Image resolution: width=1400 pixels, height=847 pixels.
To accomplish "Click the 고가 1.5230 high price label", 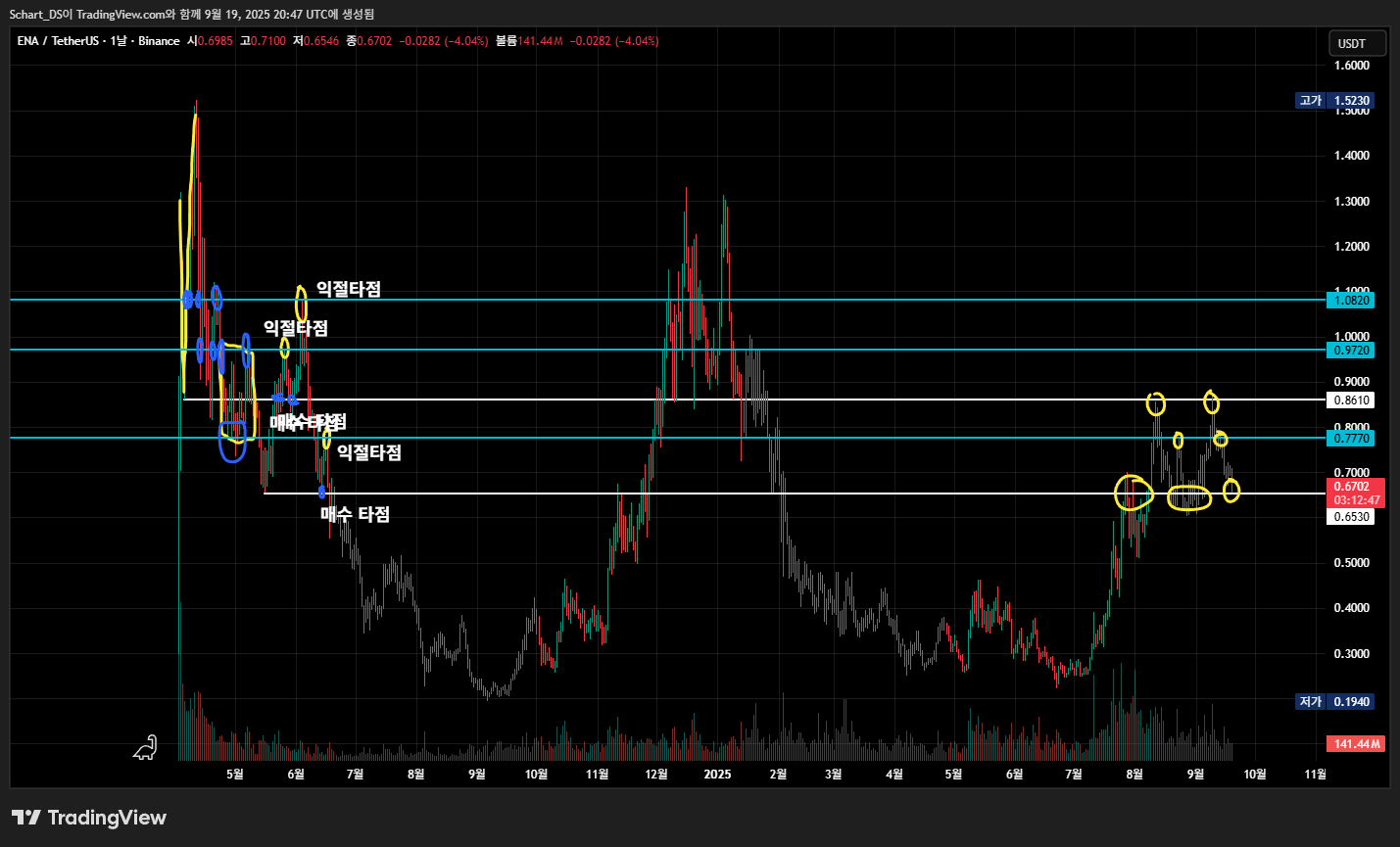I will [x=1333, y=101].
